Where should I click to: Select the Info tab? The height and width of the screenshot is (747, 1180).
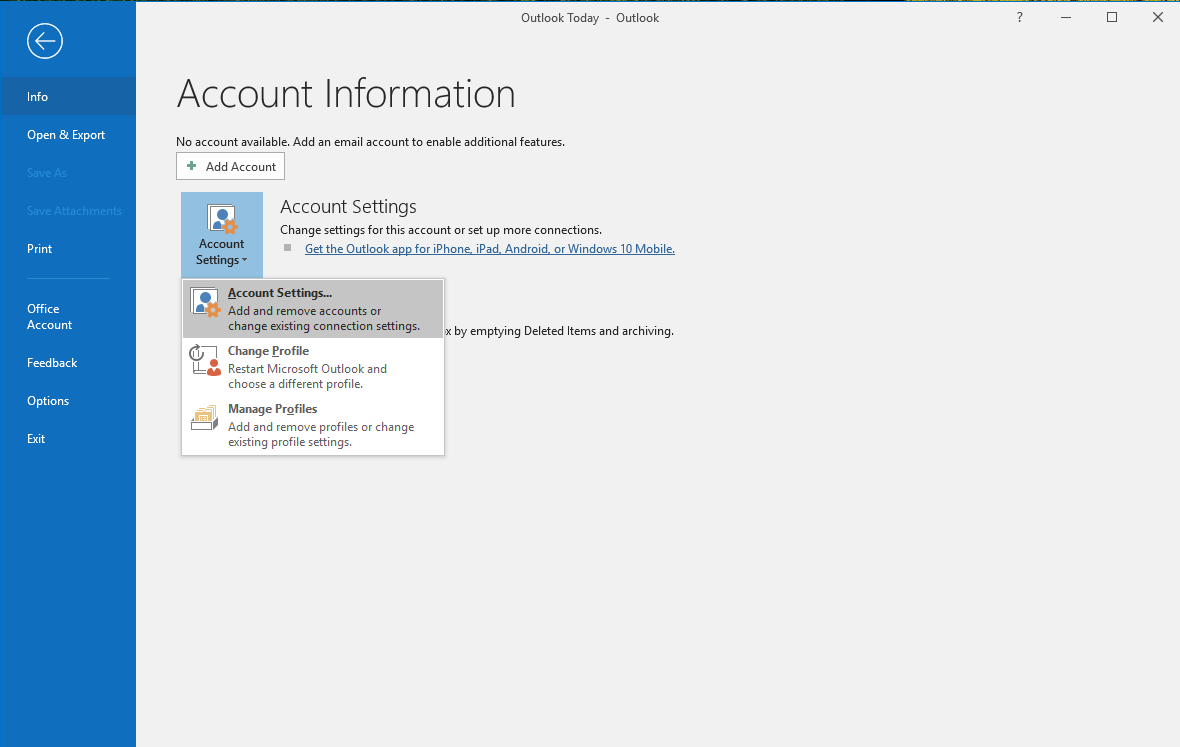tap(68, 96)
